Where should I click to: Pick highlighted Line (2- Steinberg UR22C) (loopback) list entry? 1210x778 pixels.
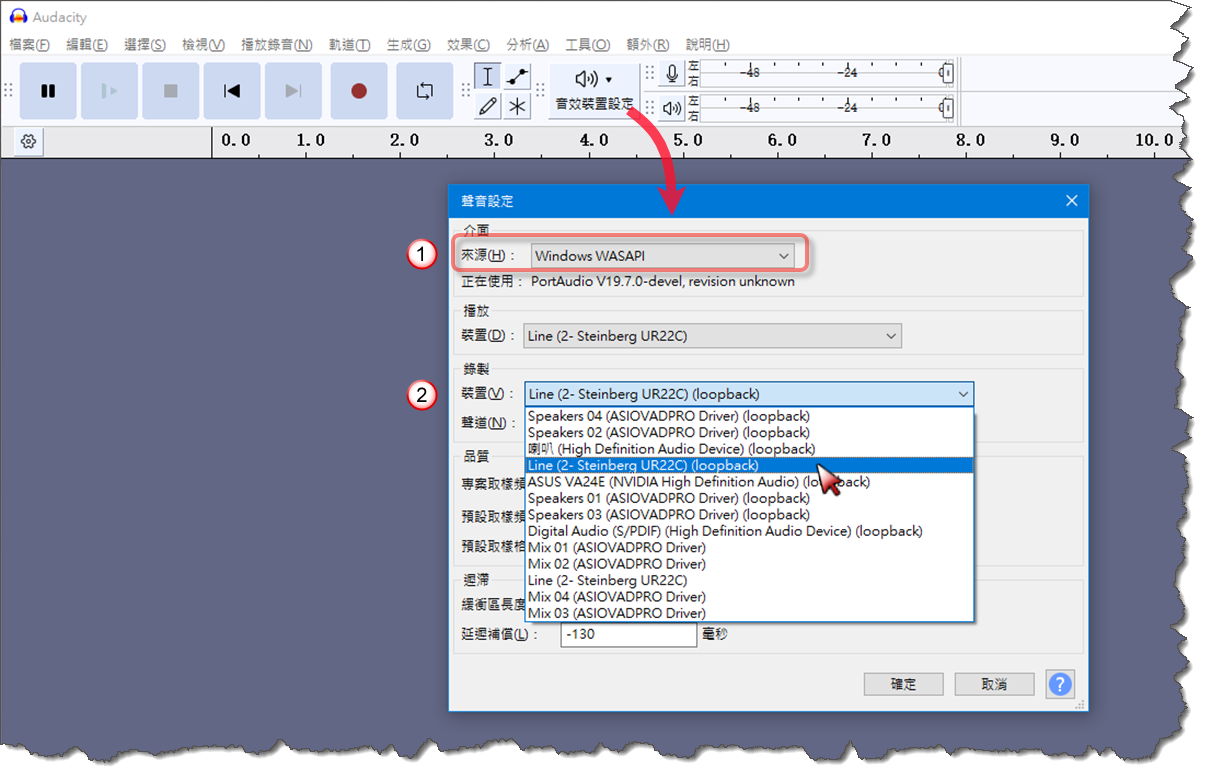click(749, 465)
